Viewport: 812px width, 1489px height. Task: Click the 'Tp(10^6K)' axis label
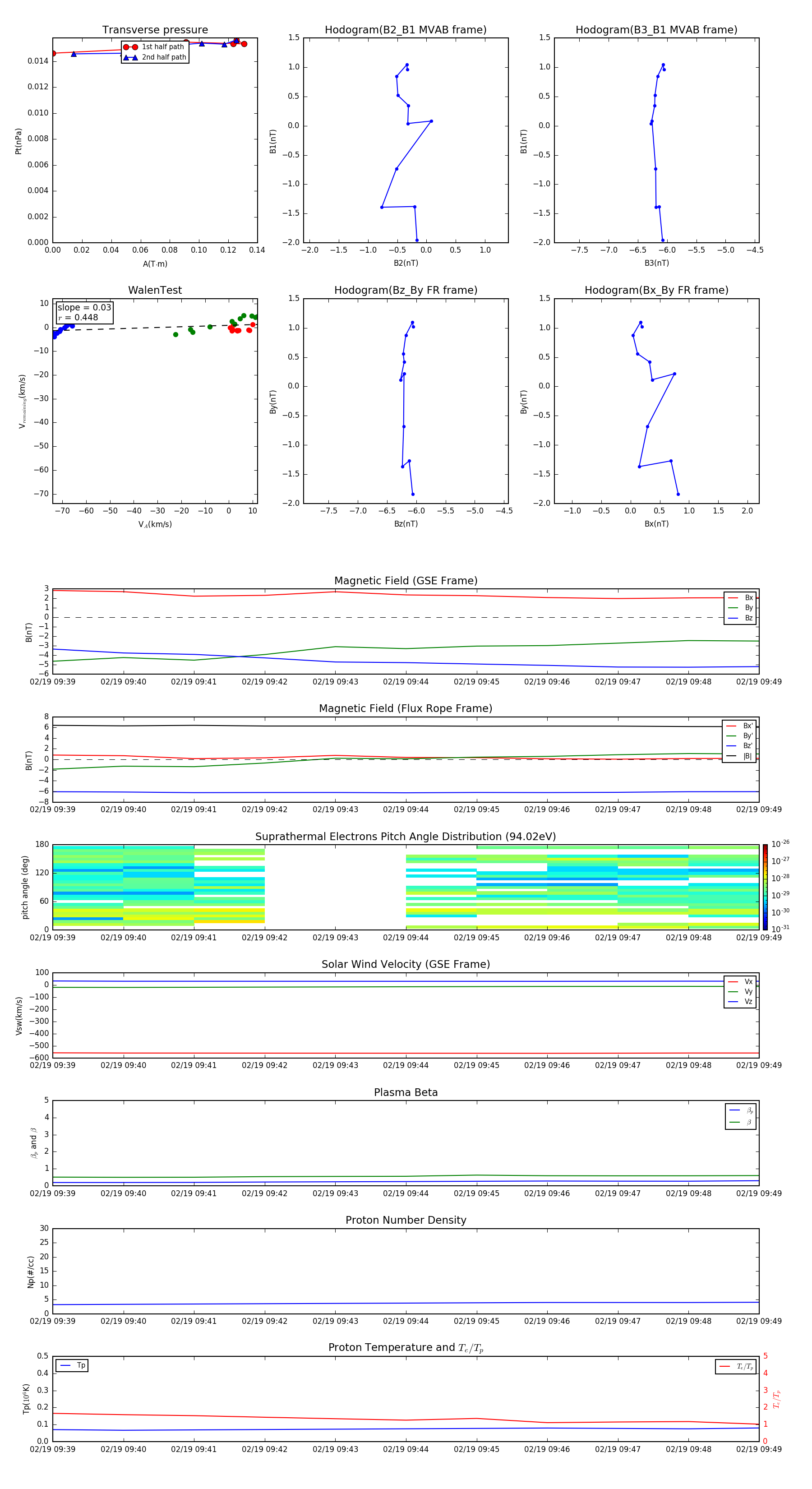pos(26,1399)
